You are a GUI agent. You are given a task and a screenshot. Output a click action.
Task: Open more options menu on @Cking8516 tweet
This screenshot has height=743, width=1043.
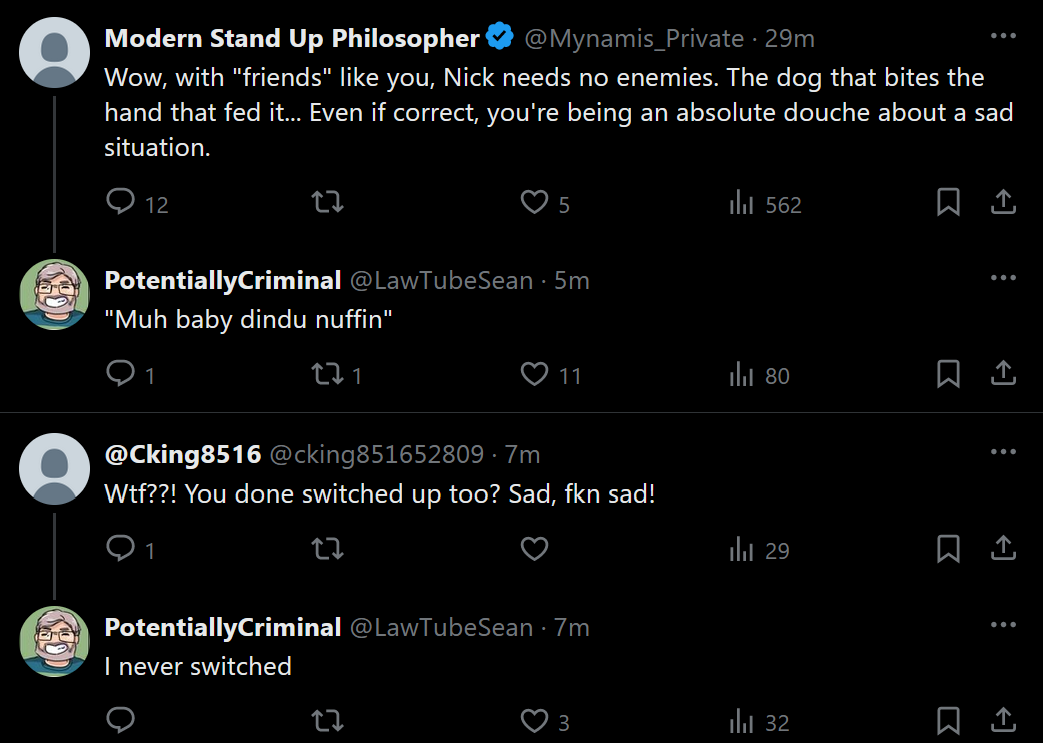pos(1003,452)
